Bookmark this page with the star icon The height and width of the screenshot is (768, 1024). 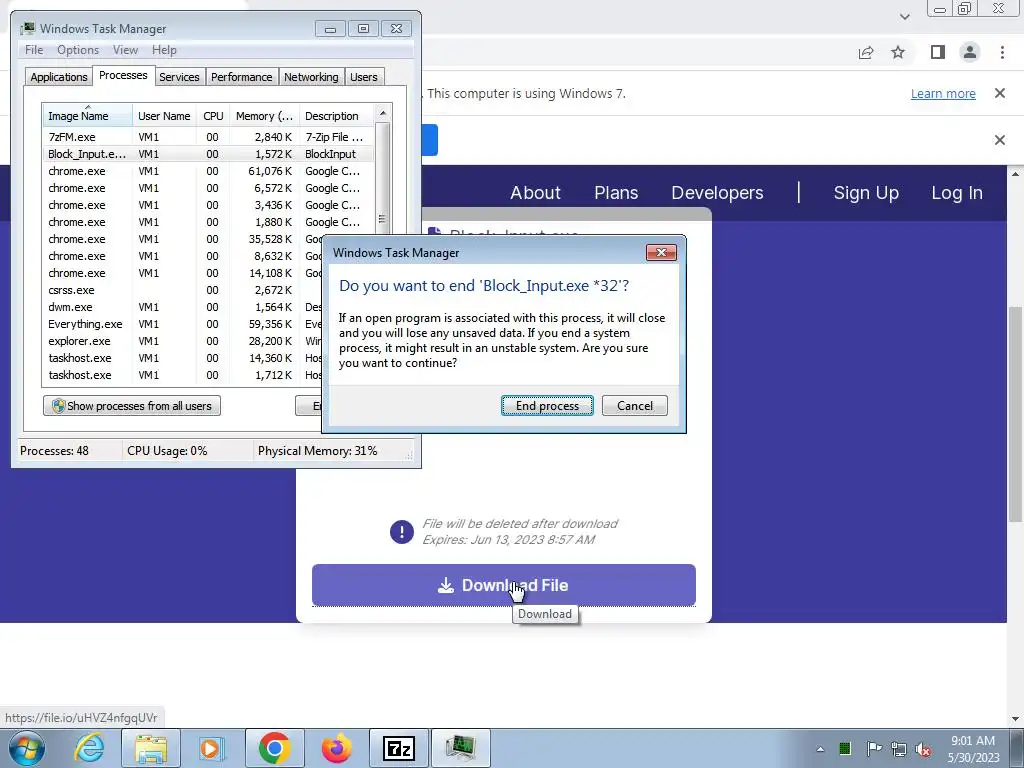[x=898, y=52]
